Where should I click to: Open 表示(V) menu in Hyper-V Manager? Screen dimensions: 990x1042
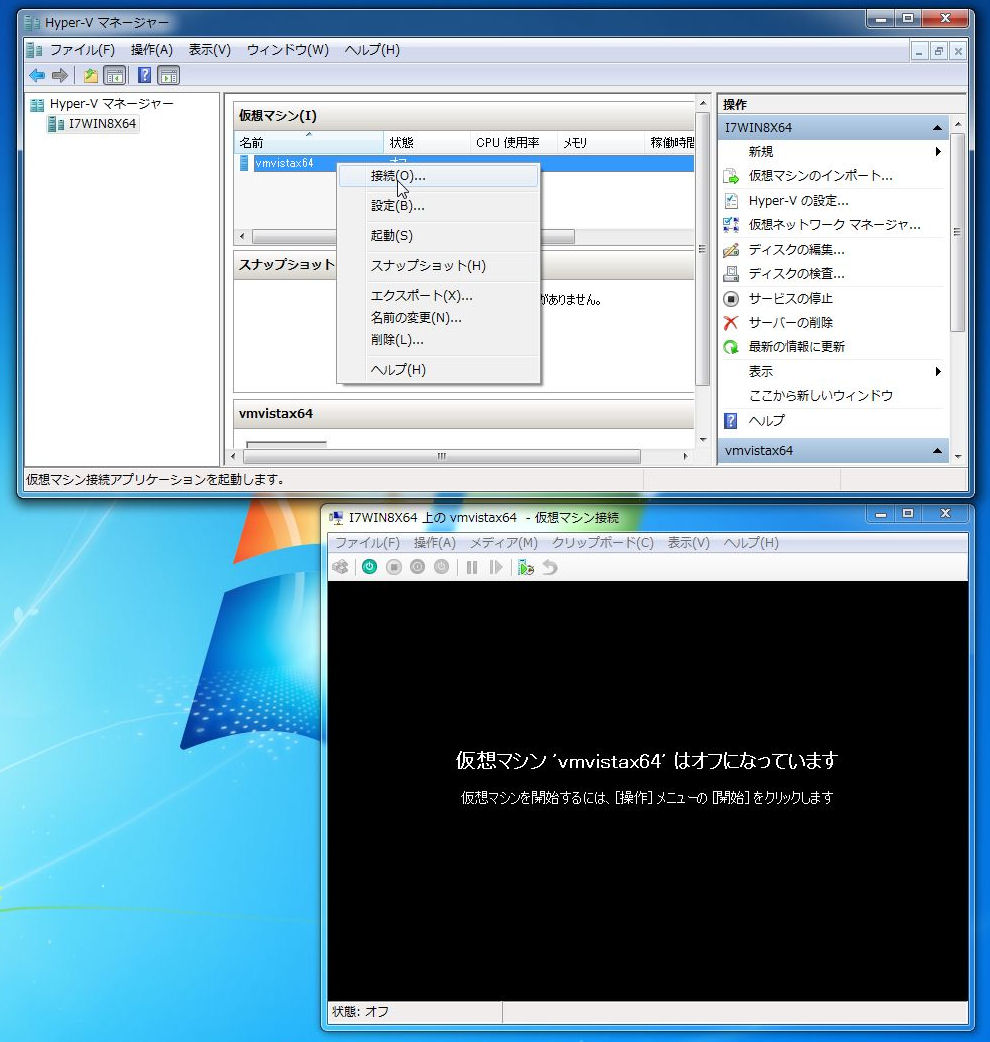click(210, 50)
